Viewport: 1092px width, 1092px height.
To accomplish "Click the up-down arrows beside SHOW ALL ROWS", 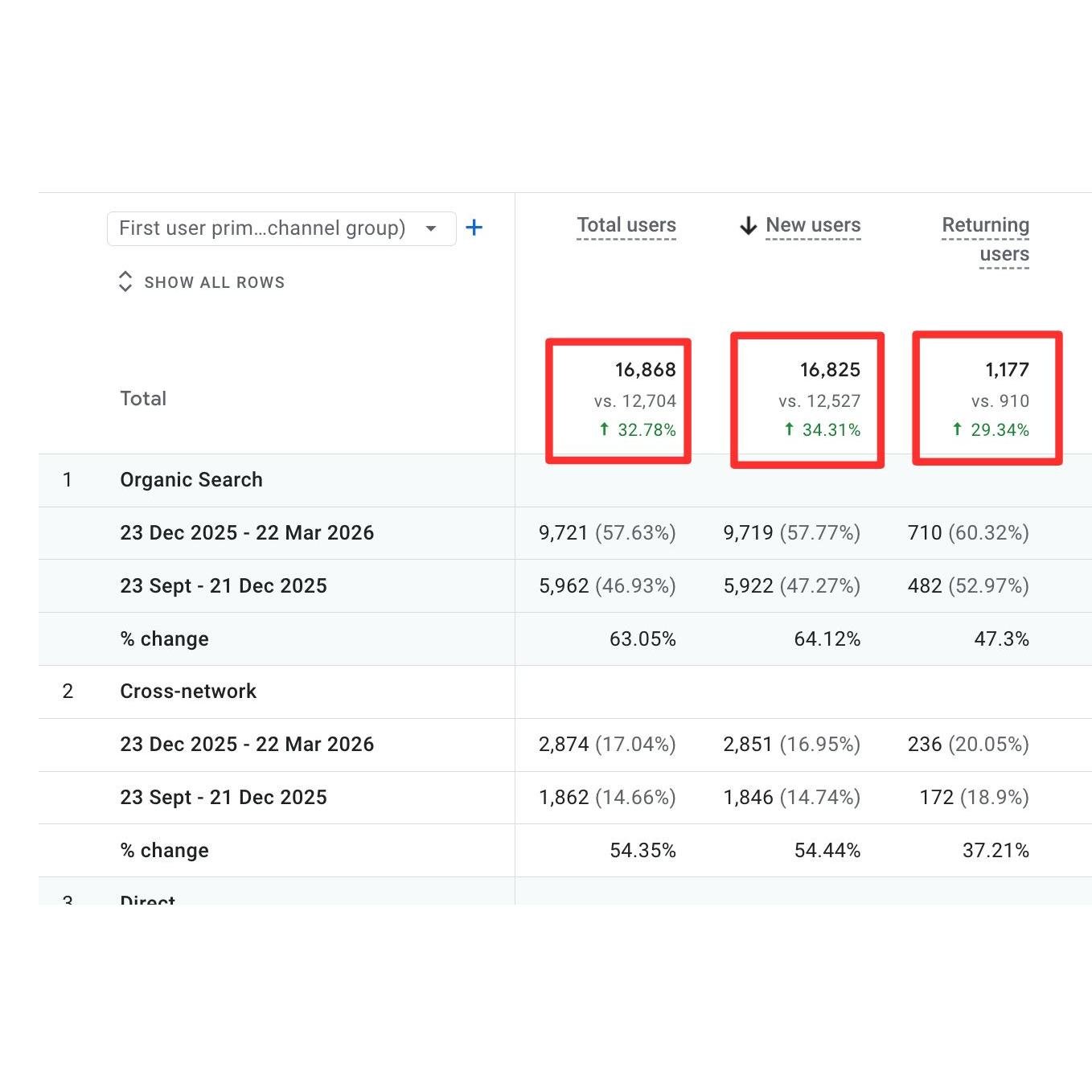I will pyautogui.click(x=126, y=281).
